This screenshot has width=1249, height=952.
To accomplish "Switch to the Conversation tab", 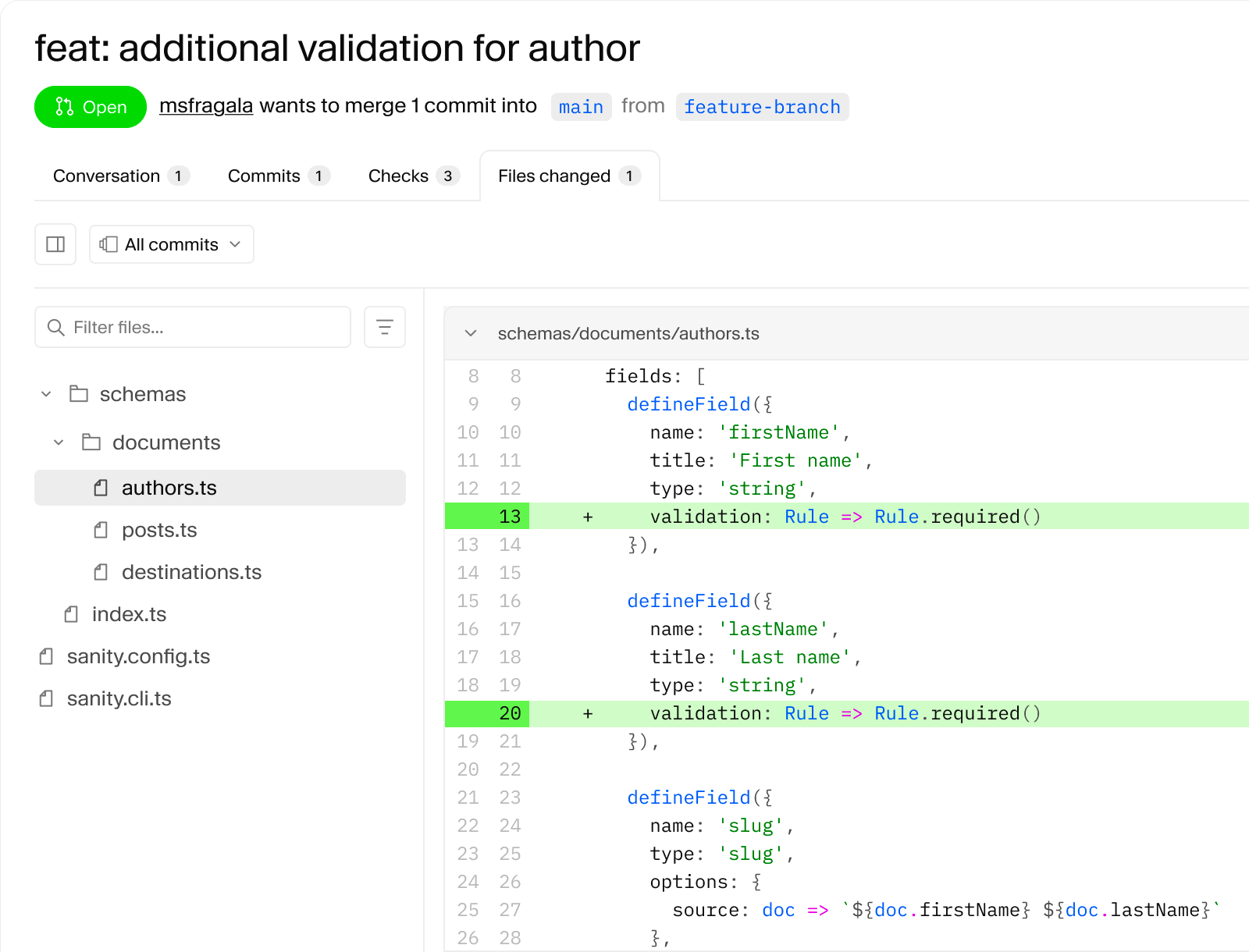I will [x=121, y=176].
